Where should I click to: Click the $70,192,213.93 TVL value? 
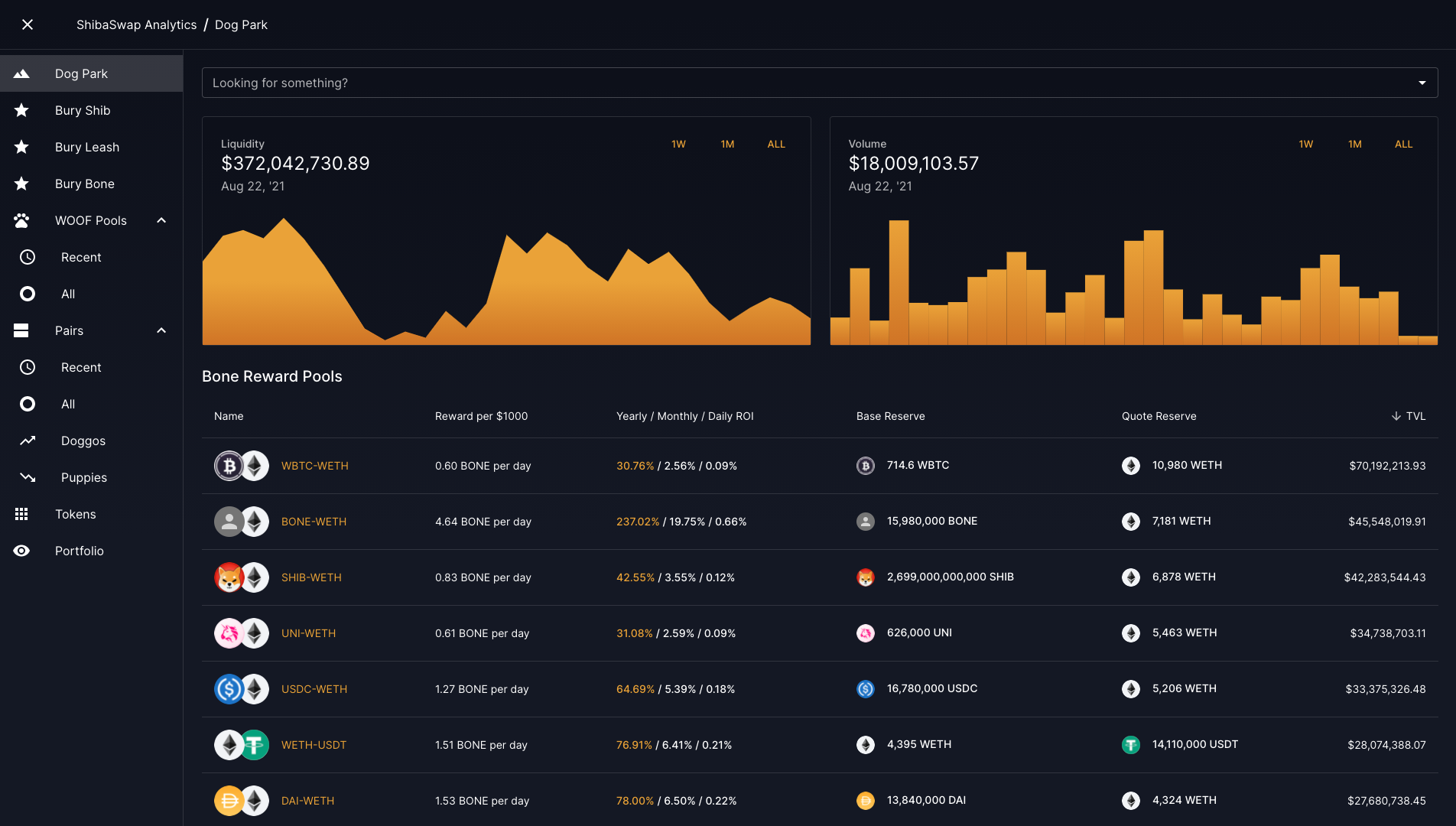tap(1387, 466)
